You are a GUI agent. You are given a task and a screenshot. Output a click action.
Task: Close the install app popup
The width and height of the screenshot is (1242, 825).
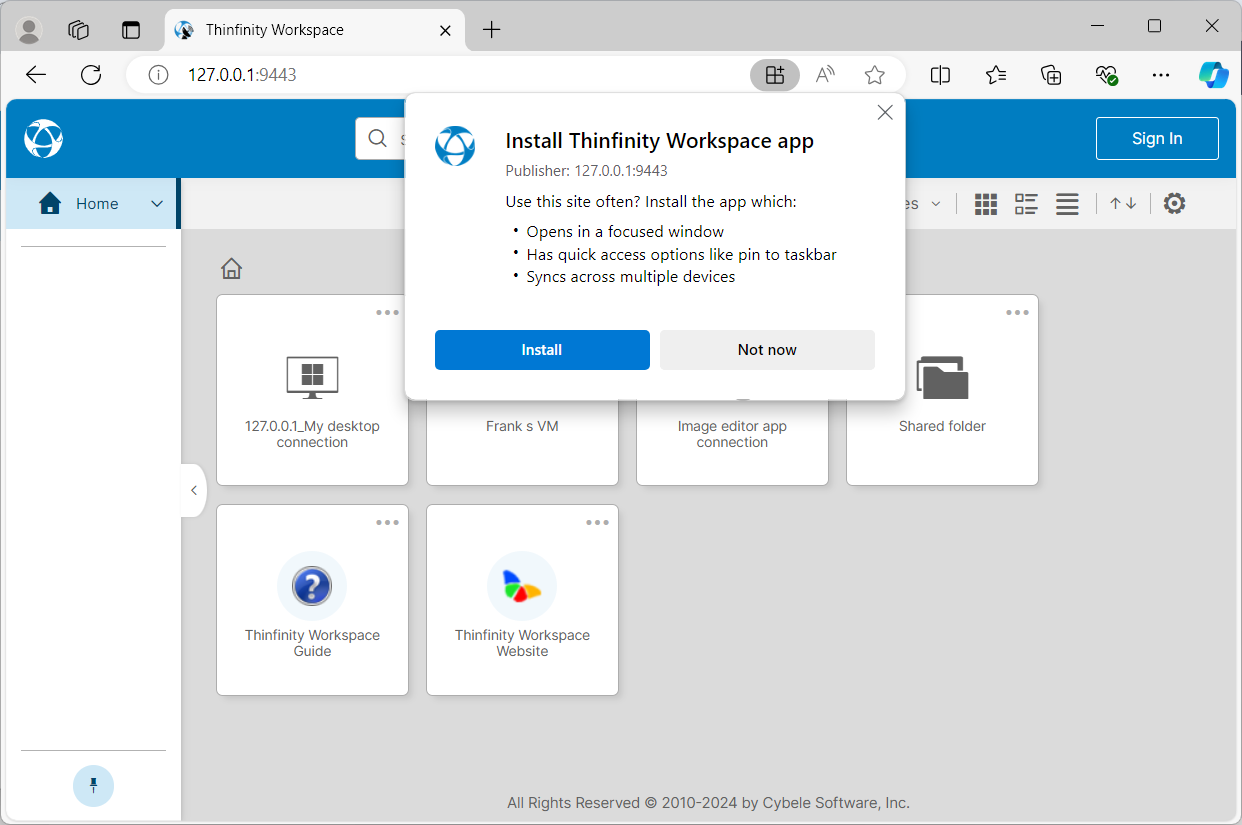coord(885,113)
